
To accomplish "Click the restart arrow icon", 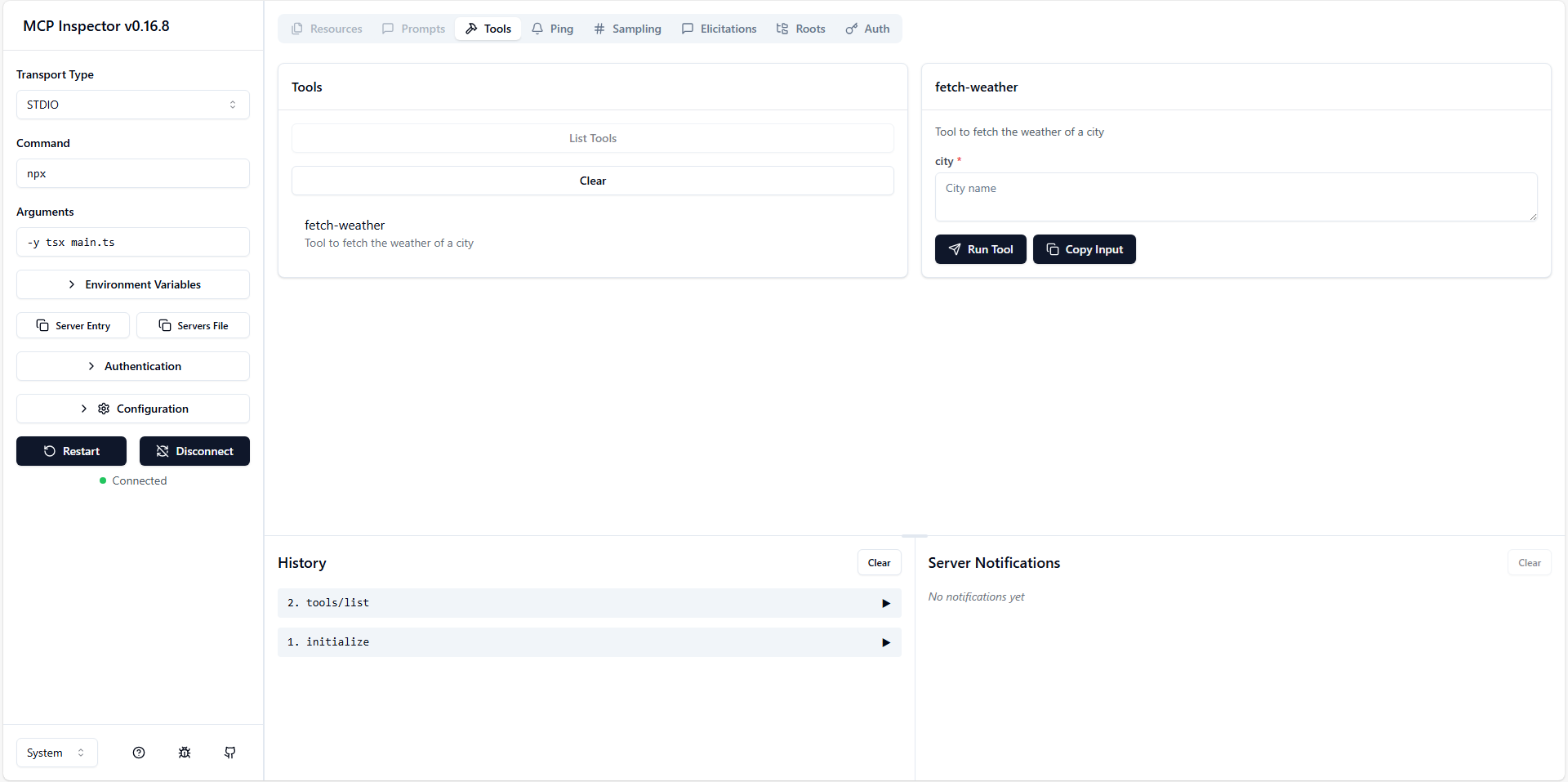I will point(50,451).
